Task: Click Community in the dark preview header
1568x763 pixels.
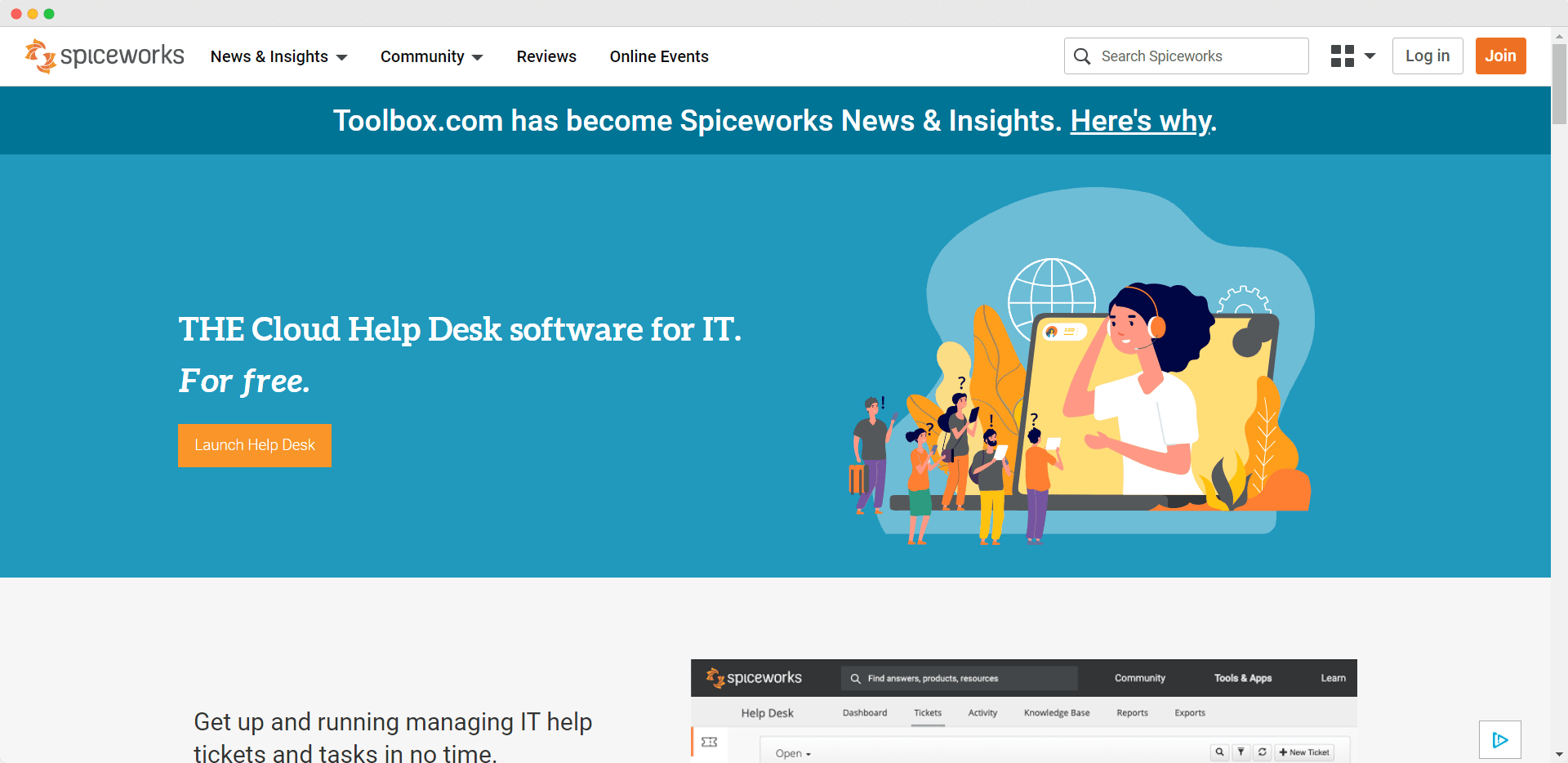Action: click(x=1140, y=678)
